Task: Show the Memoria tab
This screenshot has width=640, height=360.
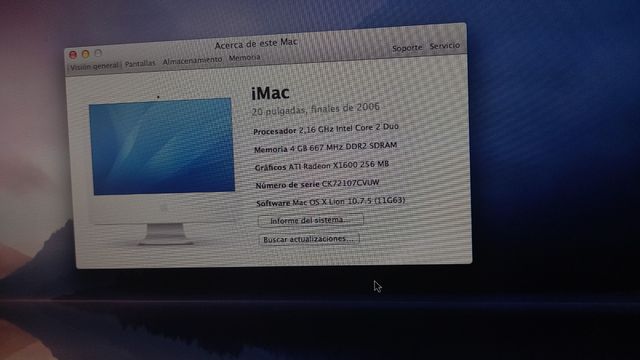Action: pos(244,58)
